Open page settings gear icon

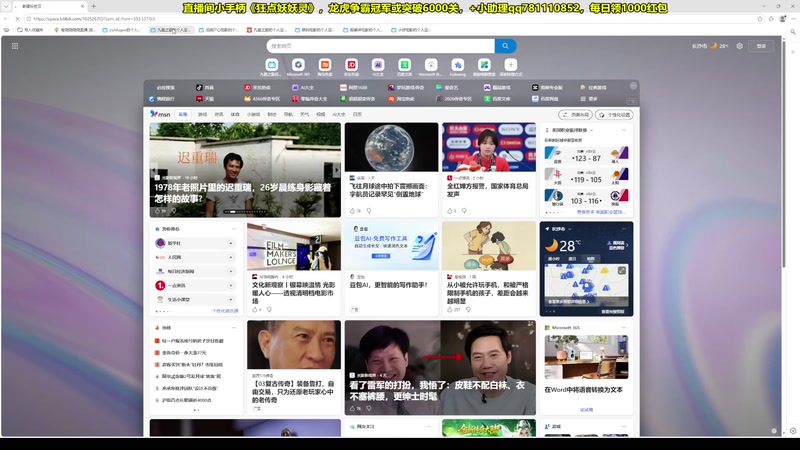coord(739,46)
